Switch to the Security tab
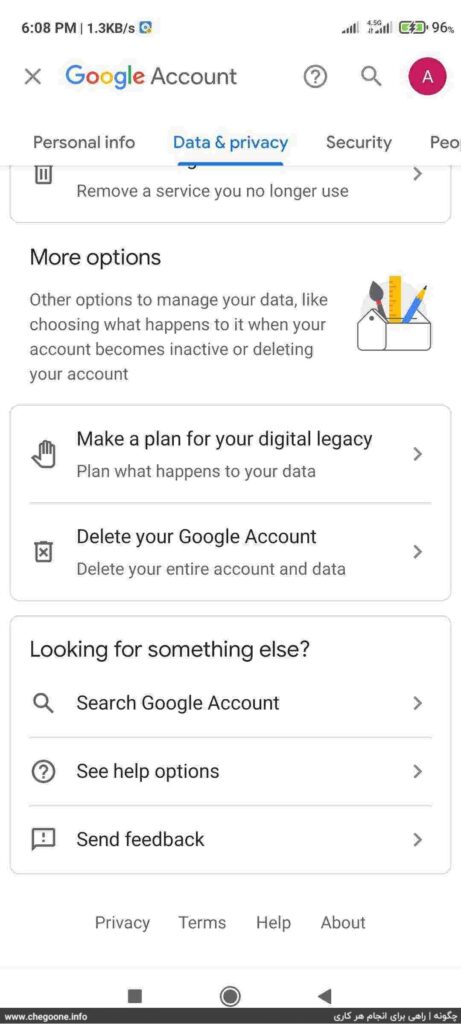461x1024 pixels. click(x=359, y=142)
